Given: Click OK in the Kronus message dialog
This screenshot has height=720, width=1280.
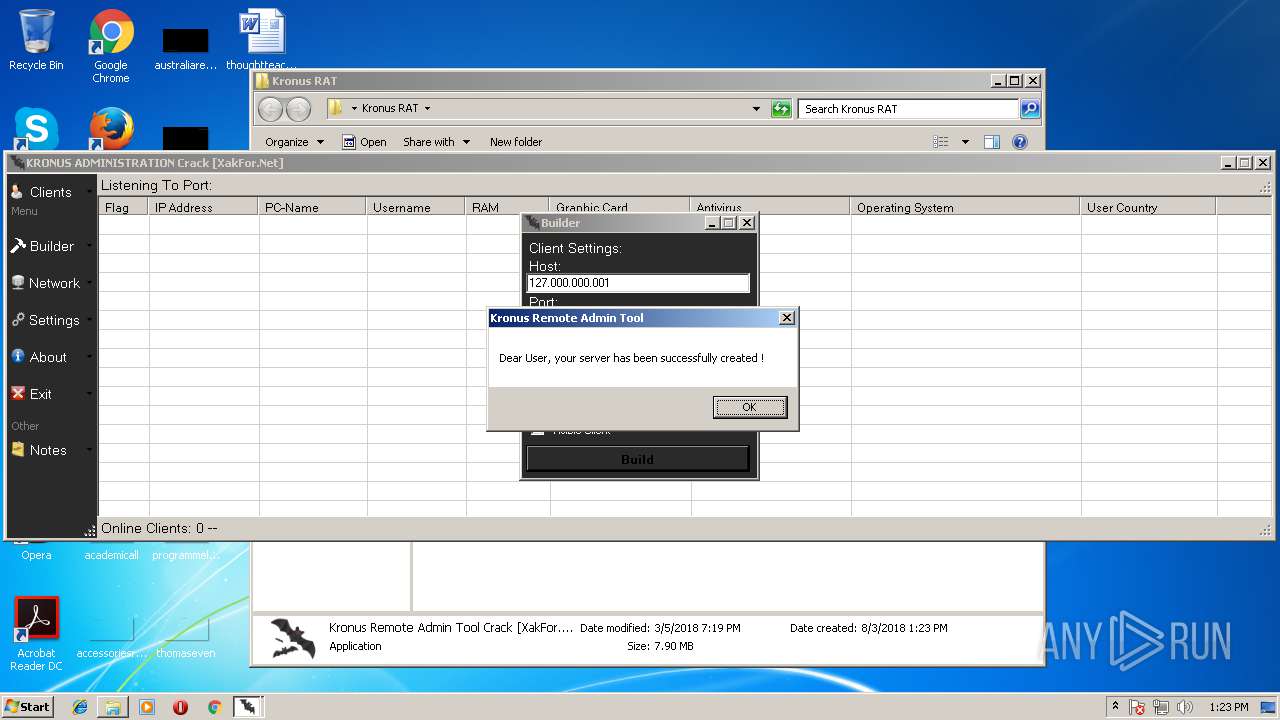Looking at the screenshot, I should click(x=750, y=407).
